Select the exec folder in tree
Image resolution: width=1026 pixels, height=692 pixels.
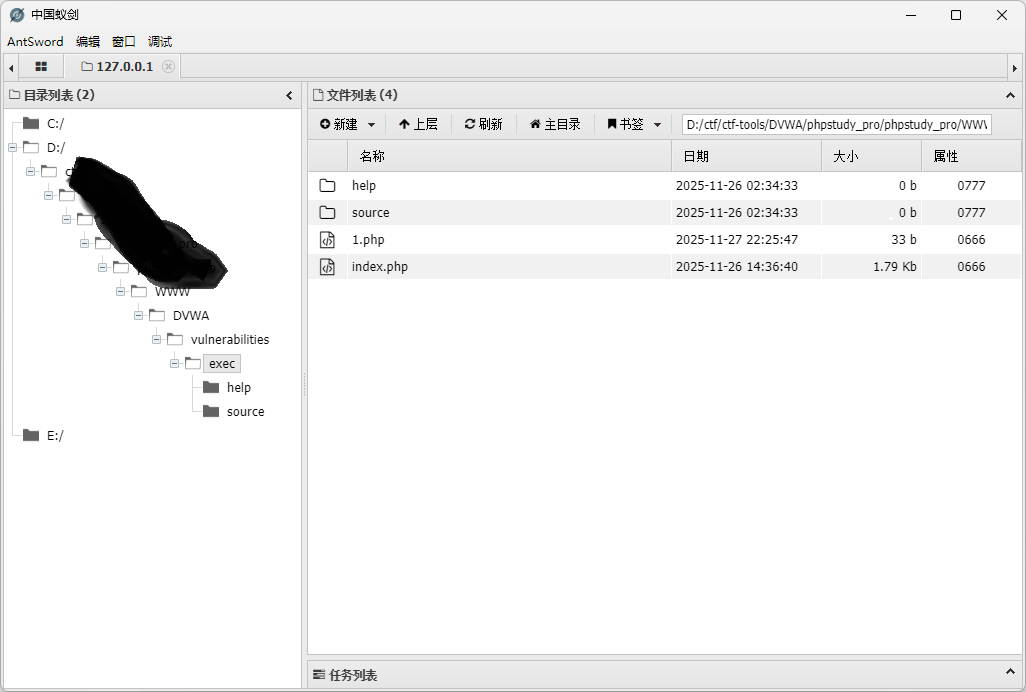222,364
